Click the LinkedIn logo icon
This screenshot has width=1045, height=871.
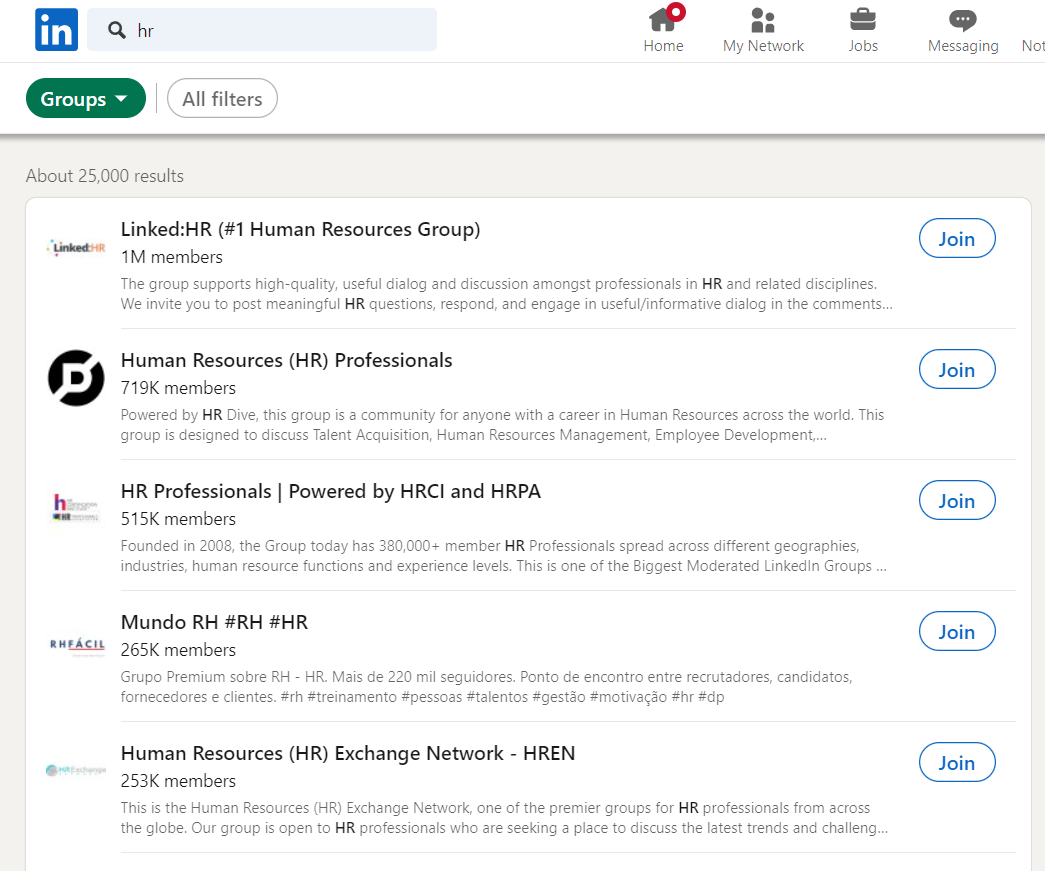pyautogui.click(x=56, y=29)
